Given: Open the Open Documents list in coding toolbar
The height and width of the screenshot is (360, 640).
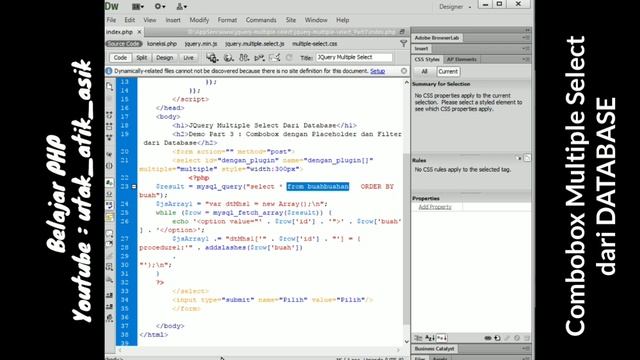Looking at the screenshot, I should click(109, 86).
